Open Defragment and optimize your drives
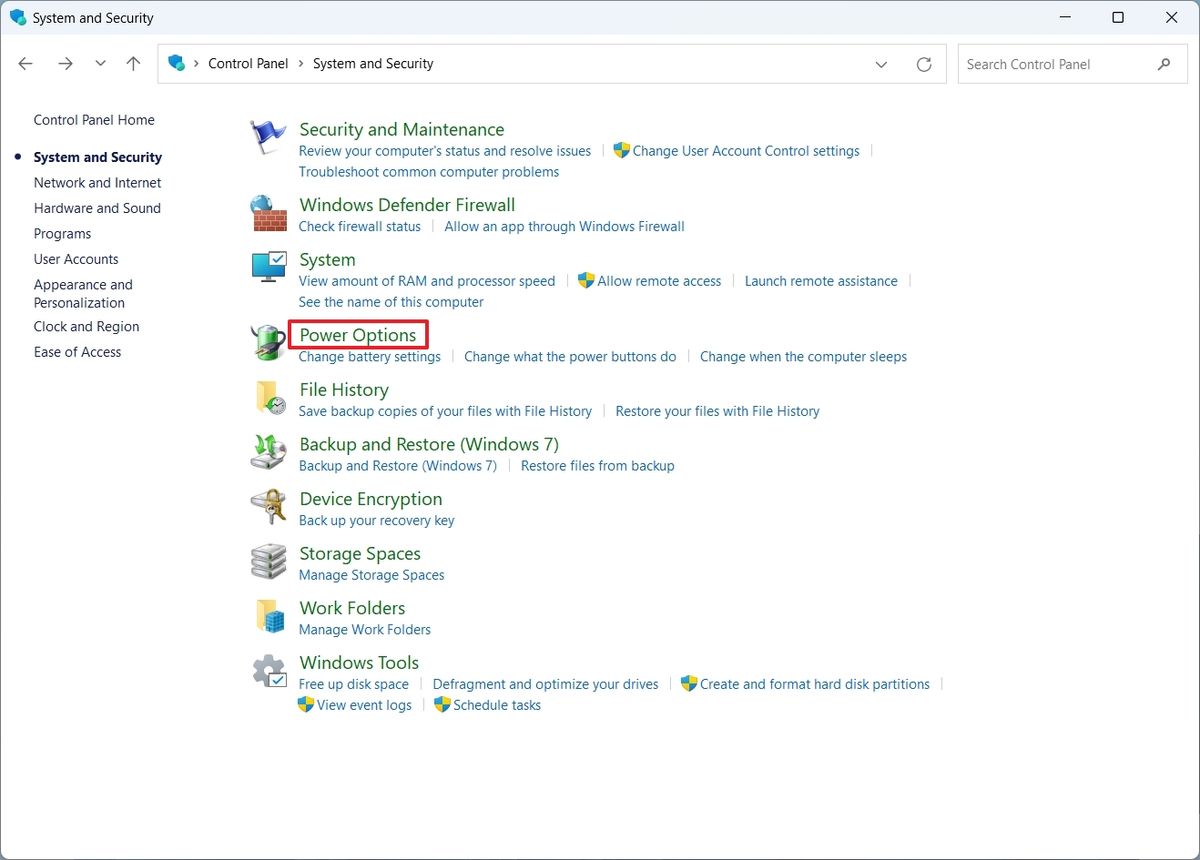 (546, 684)
